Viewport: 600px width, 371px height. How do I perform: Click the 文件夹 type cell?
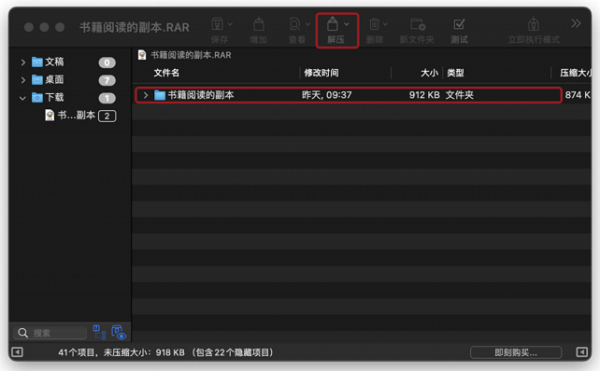pos(460,95)
